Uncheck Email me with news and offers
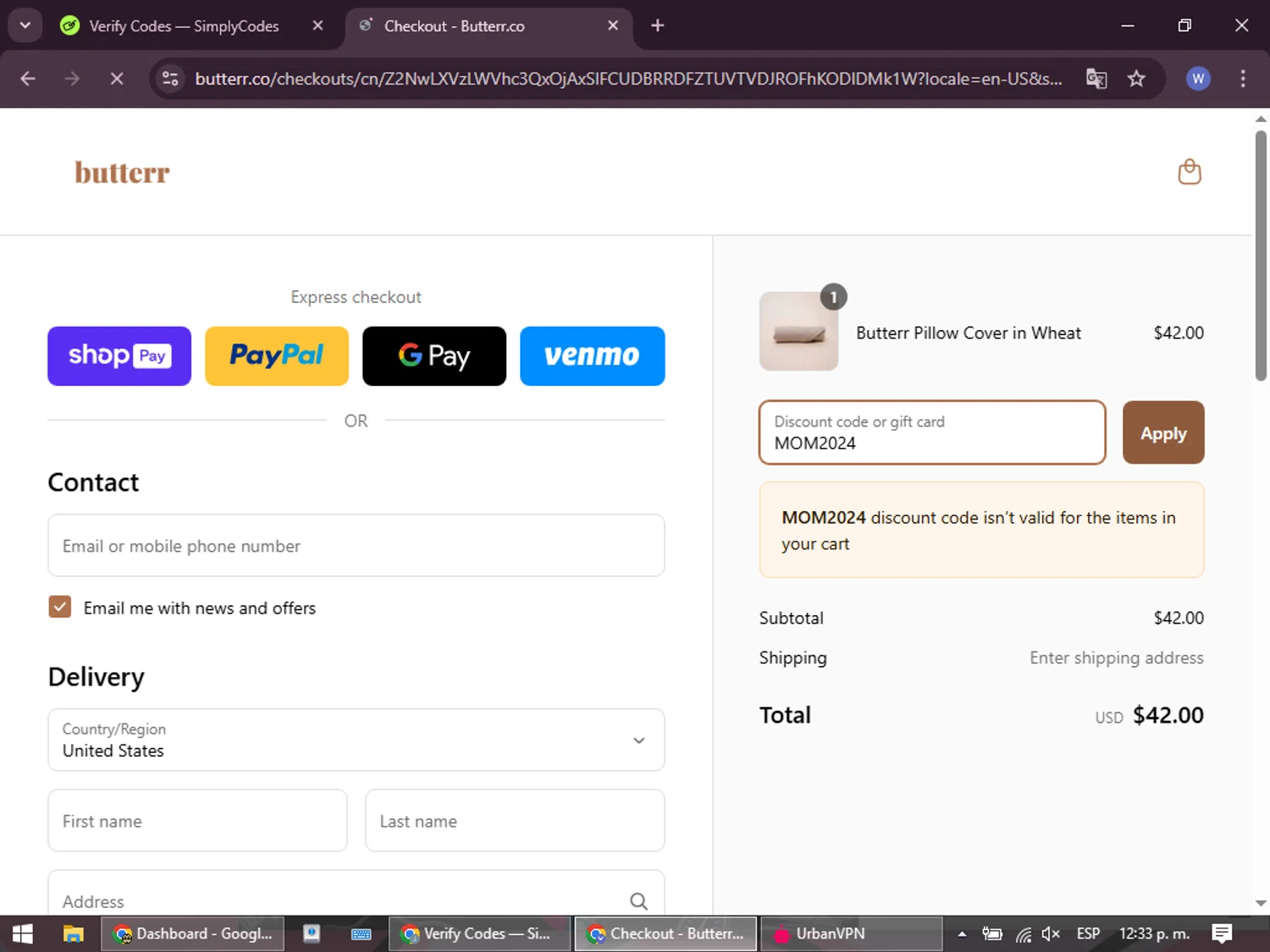Screen dimensions: 1270x952 [x=60, y=607]
